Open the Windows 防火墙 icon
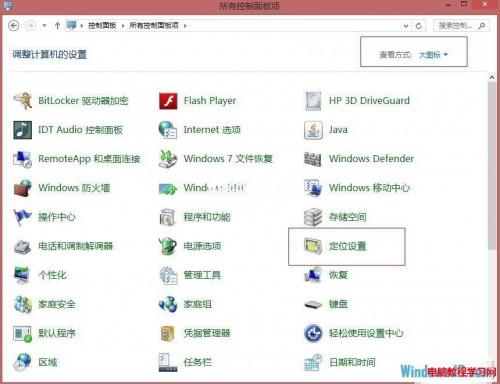This screenshot has width=500, height=384. click(x=22, y=188)
